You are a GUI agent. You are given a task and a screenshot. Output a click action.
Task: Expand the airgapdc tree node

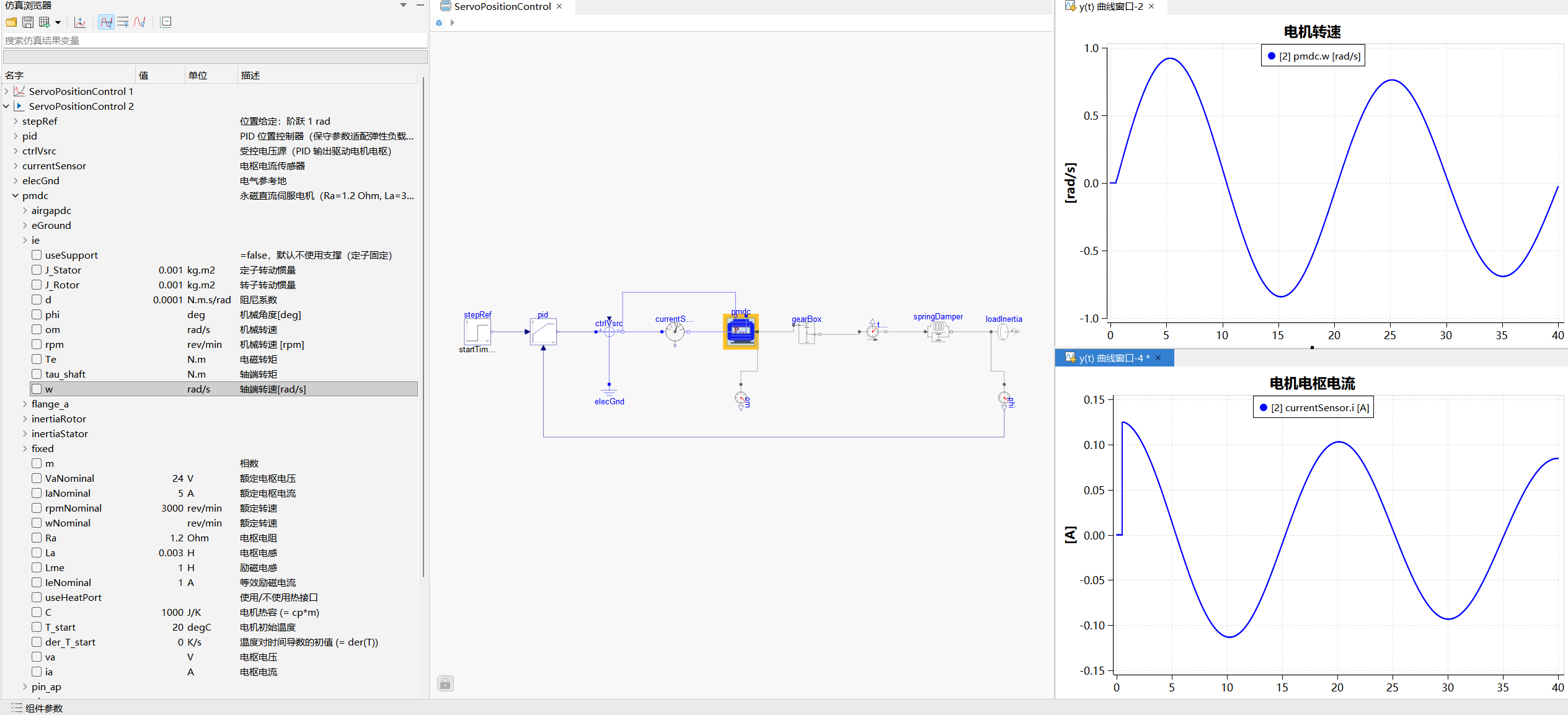coord(25,210)
